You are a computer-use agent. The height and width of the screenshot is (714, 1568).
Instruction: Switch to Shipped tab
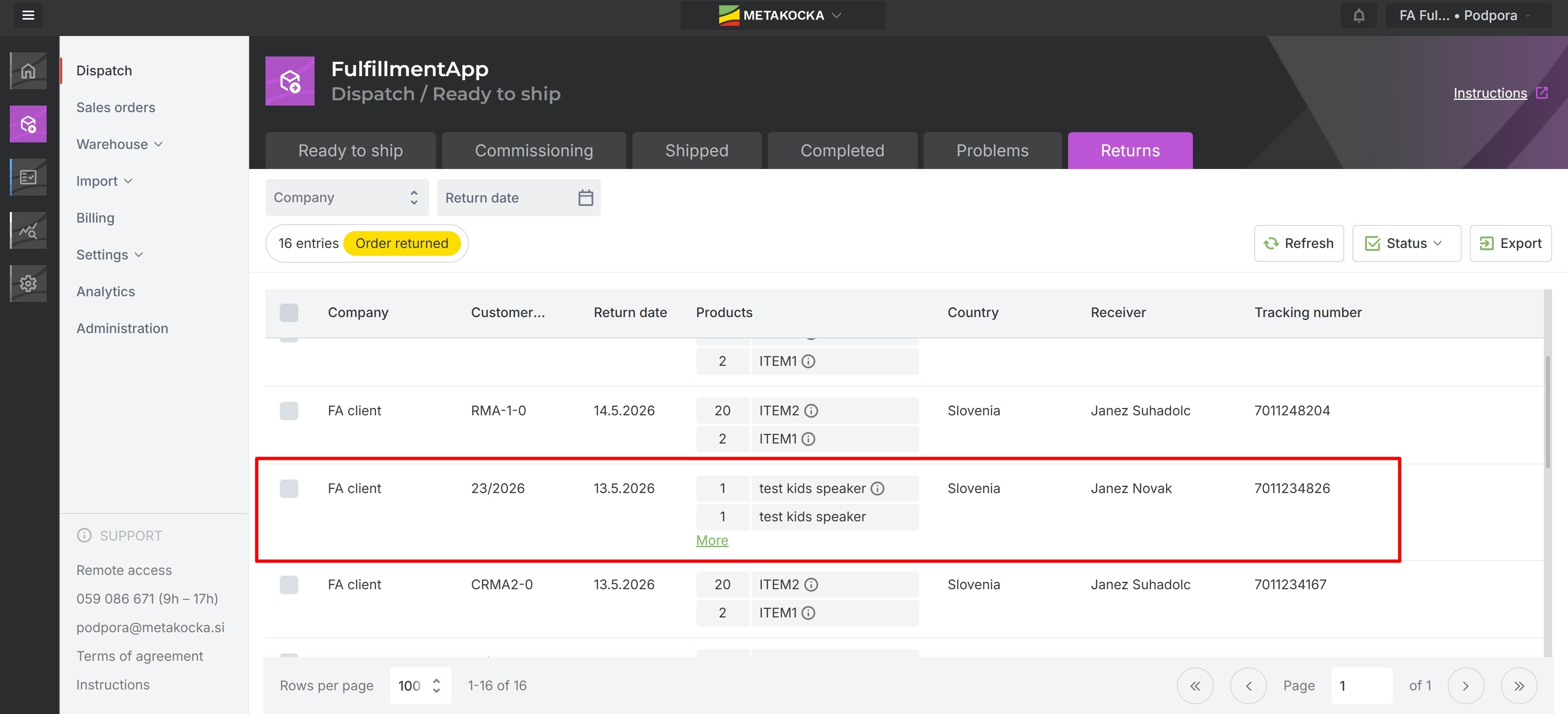tap(697, 150)
